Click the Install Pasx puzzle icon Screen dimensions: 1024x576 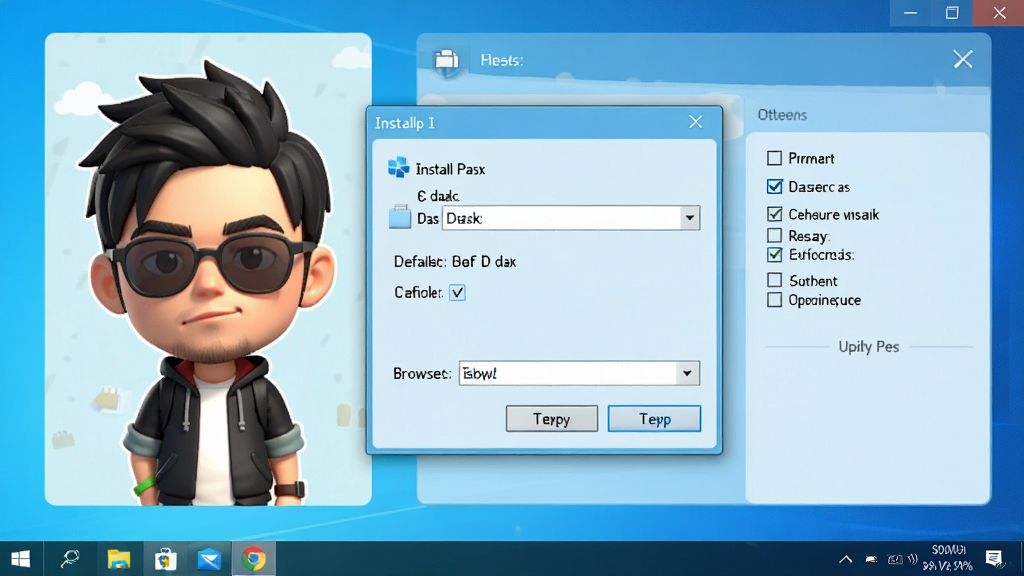(398, 168)
